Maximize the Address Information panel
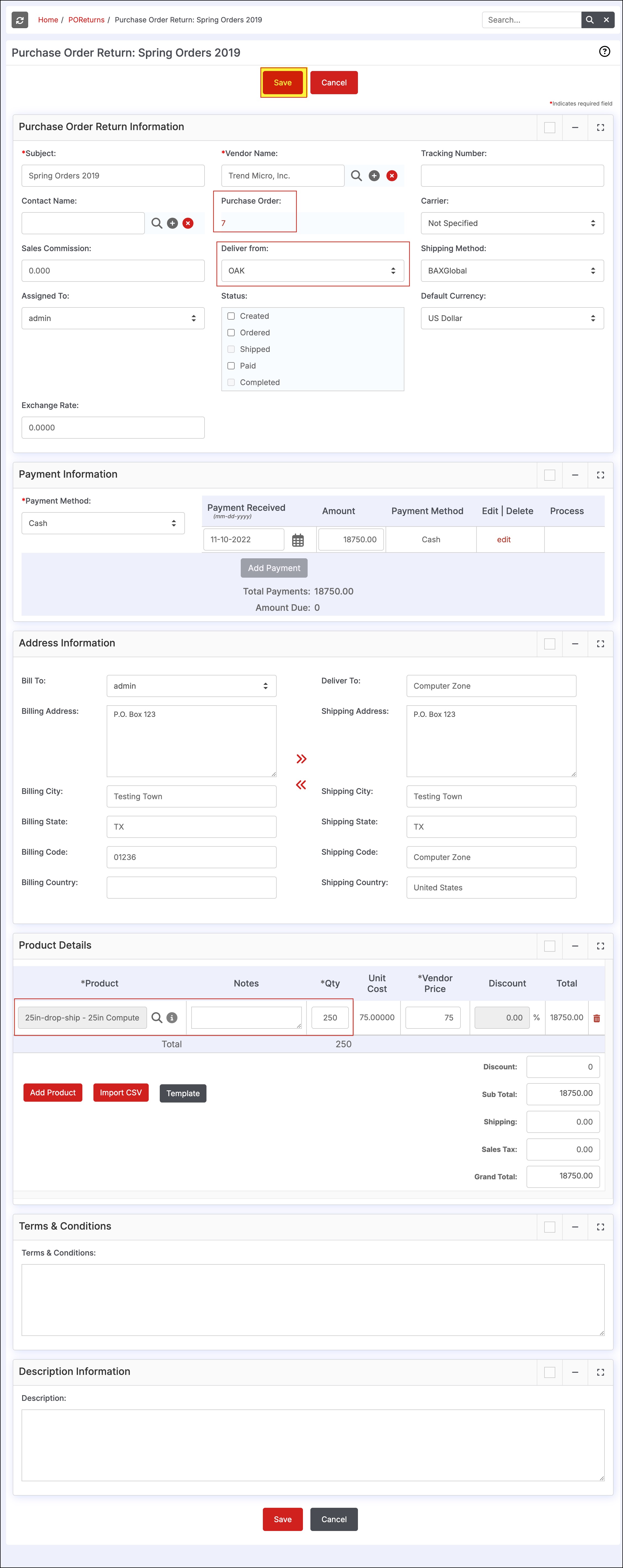 click(600, 643)
